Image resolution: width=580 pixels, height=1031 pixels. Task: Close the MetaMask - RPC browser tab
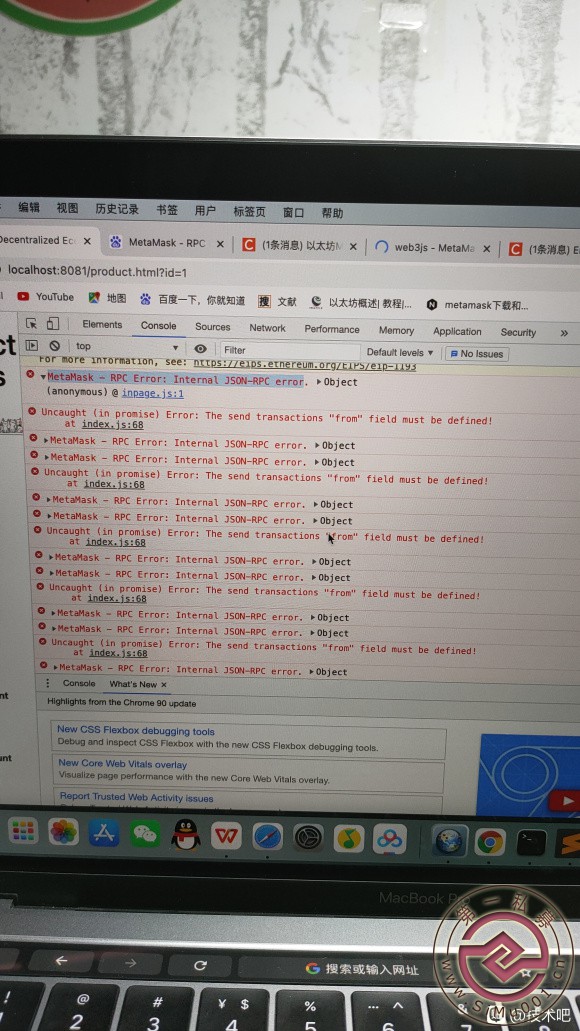click(x=220, y=244)
